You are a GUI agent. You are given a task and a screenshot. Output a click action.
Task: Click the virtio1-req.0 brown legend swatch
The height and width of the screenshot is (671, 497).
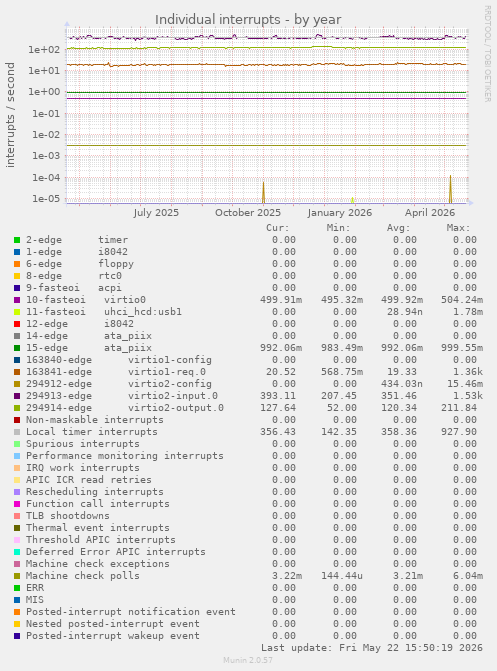[17, 372]
